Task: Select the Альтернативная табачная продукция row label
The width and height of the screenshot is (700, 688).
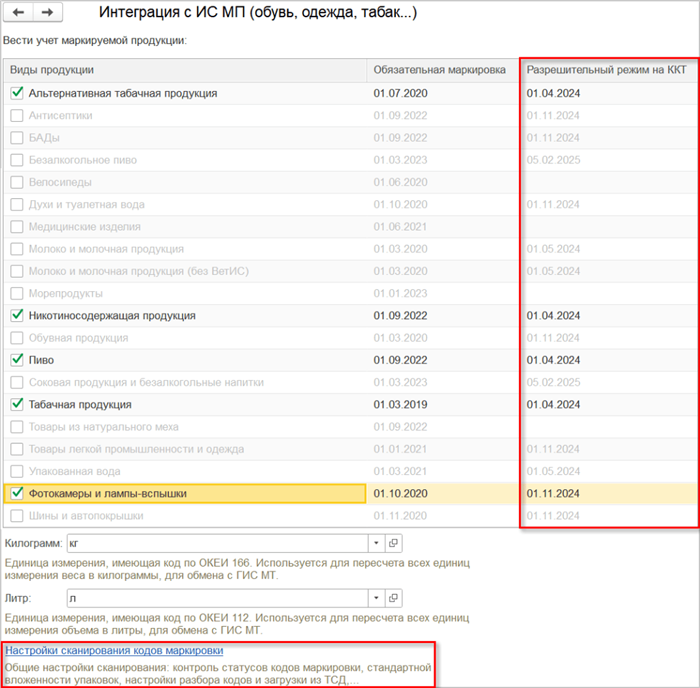Action: click(x=123, y=93)
